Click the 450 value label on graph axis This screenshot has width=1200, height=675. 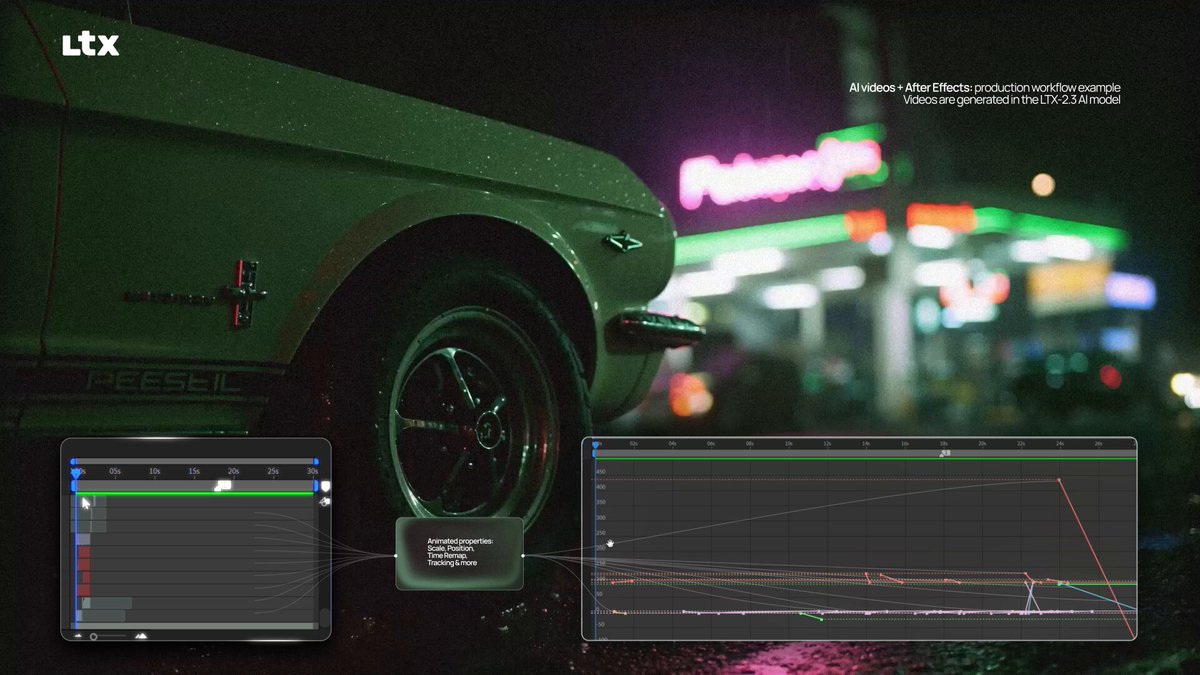point(601,471)
